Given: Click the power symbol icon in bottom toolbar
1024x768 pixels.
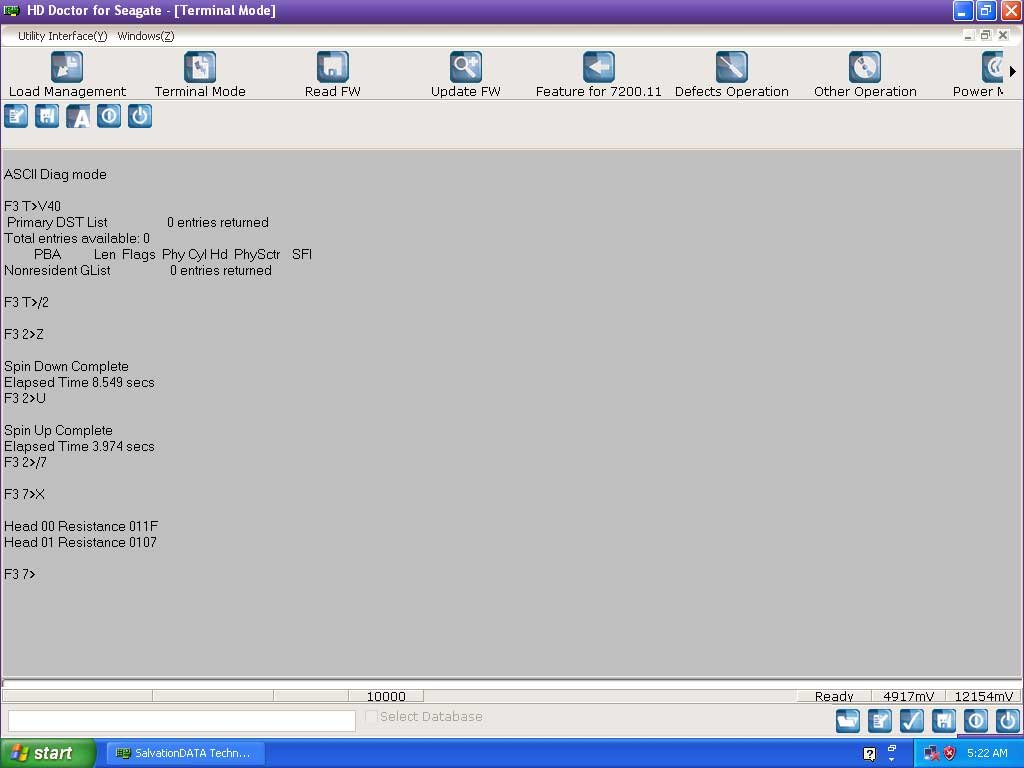Looking at the screenshot, I should pyautogui.click(x=1008, y=721).
